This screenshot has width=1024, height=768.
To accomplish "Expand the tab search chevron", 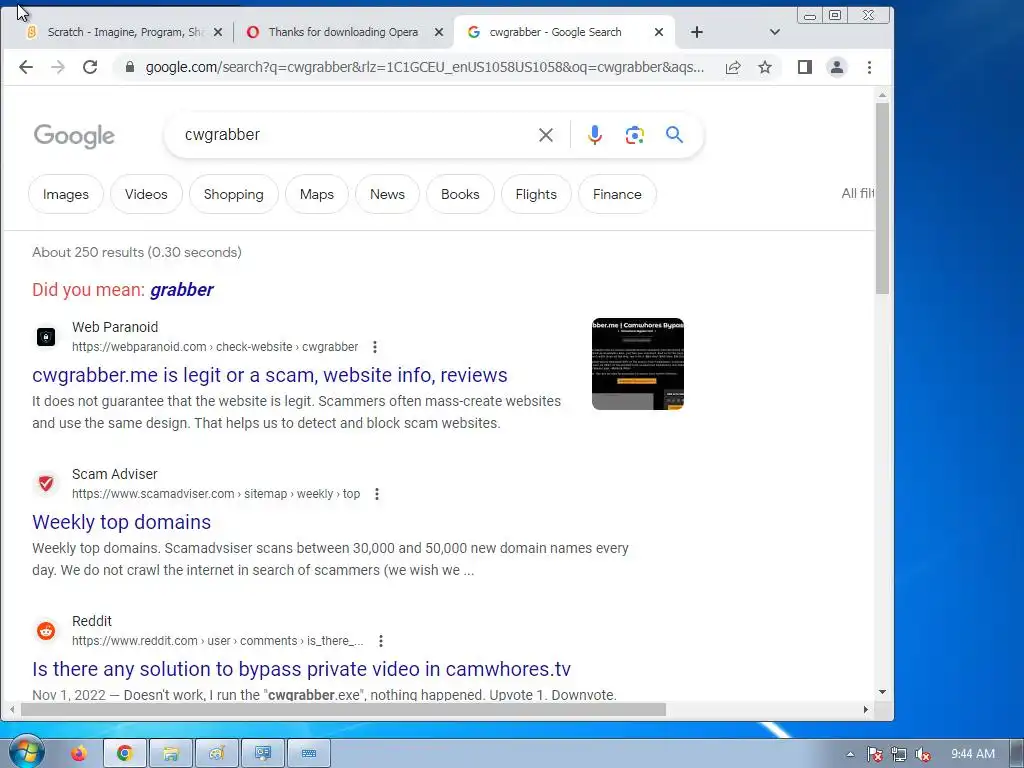I will tap(775, 32).
